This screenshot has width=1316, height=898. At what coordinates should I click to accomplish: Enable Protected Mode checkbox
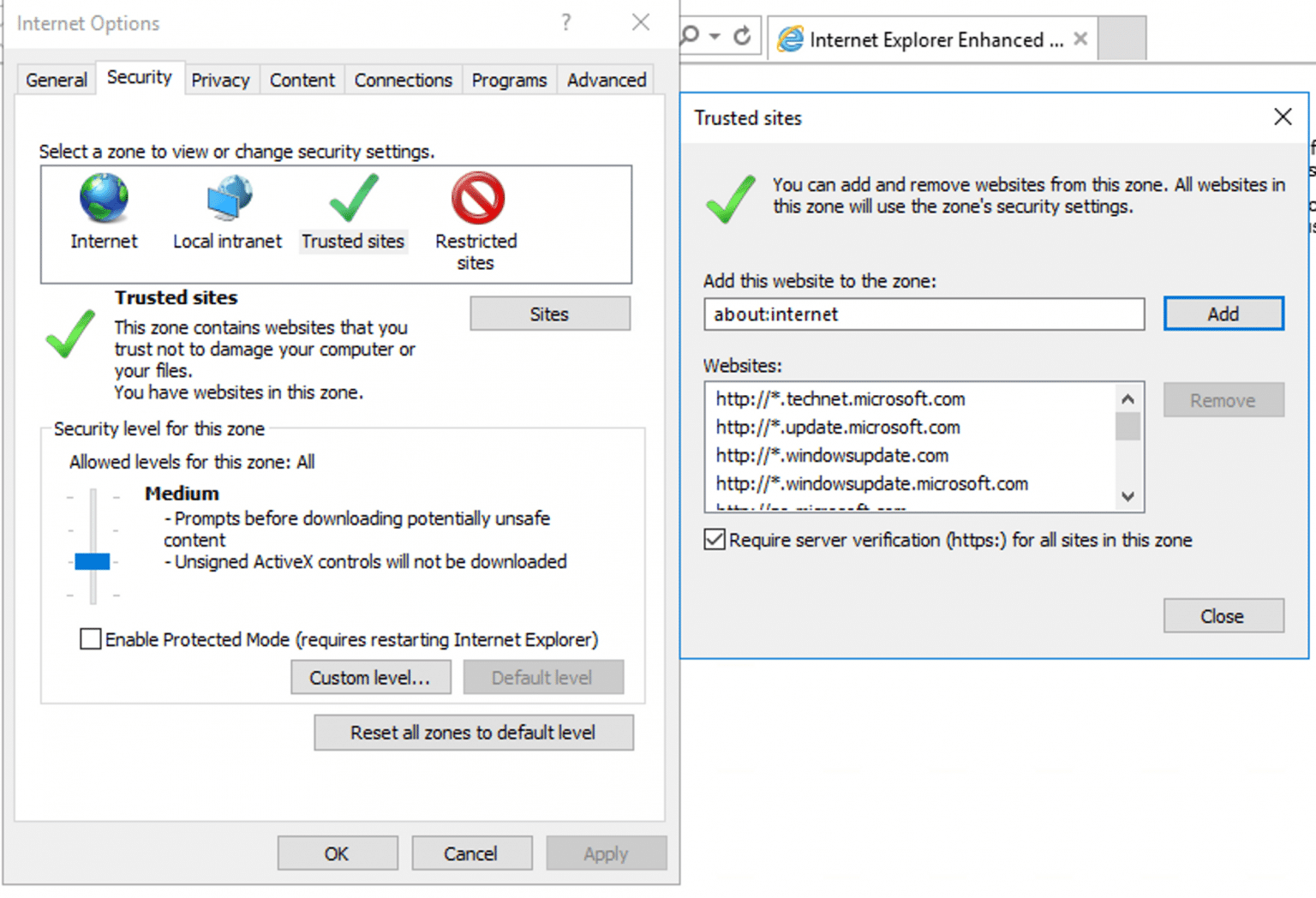point(90,639)
